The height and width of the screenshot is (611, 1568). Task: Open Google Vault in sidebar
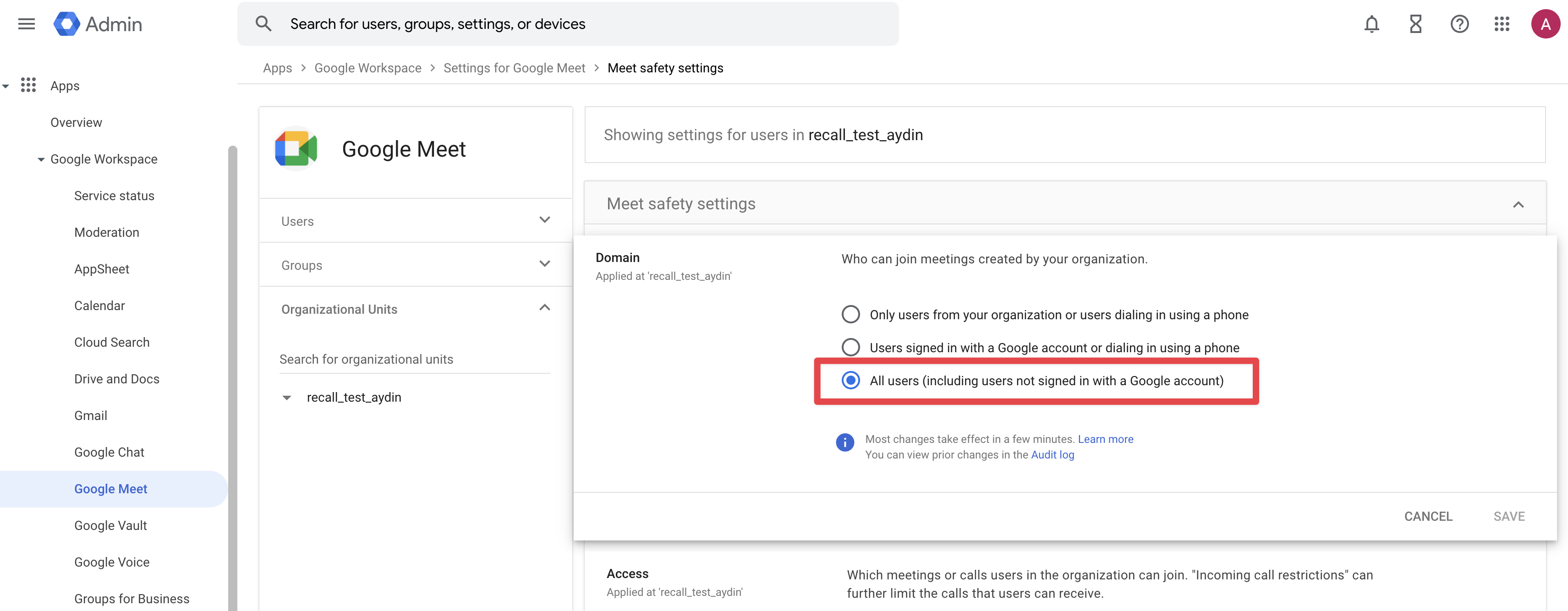[x=110, y=525]
